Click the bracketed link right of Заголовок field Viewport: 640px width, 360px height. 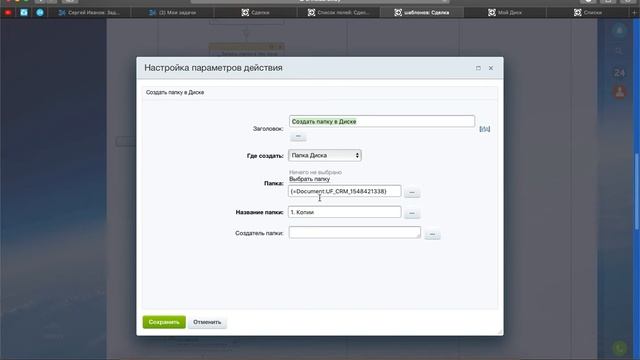484,129
